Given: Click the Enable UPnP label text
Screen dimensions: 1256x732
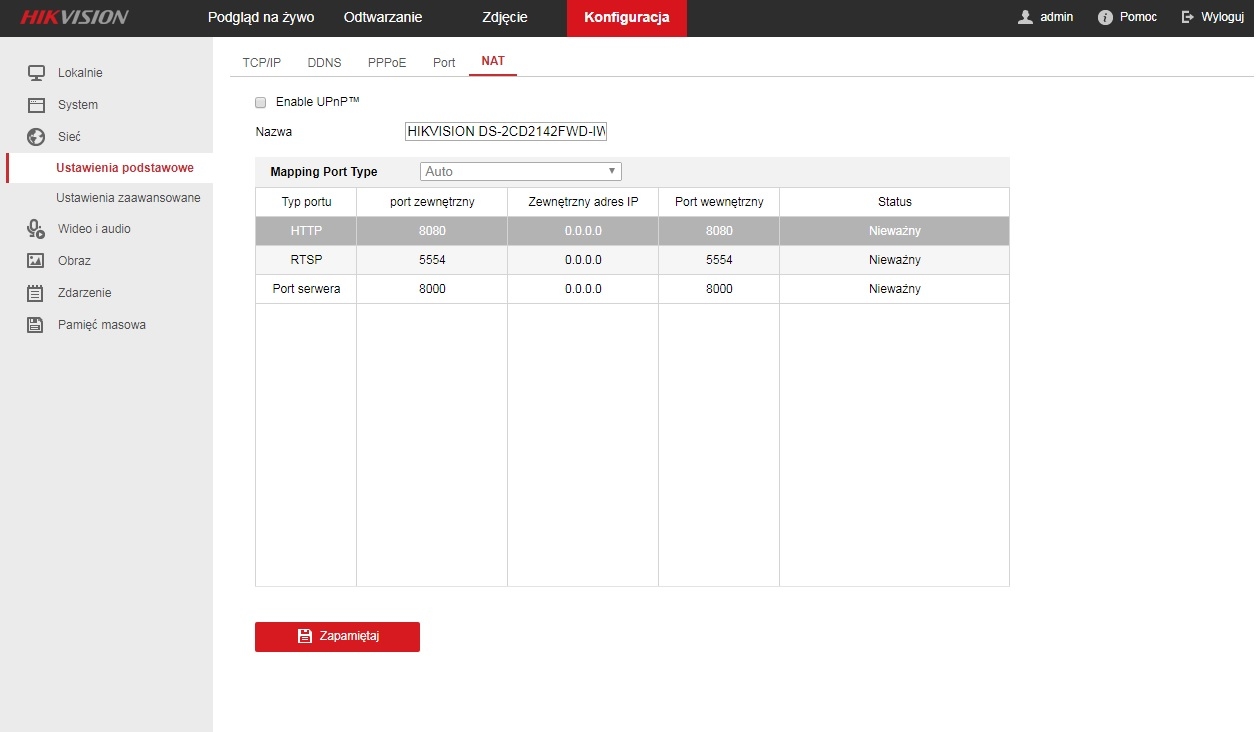Looking at the screenshot, I should click(317, 102).
